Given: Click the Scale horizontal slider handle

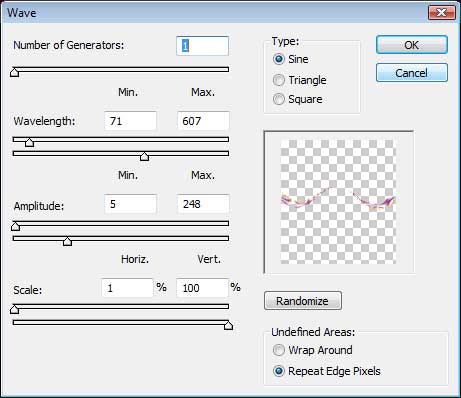Looking at the screenshot, I should [x=14, y=309].
